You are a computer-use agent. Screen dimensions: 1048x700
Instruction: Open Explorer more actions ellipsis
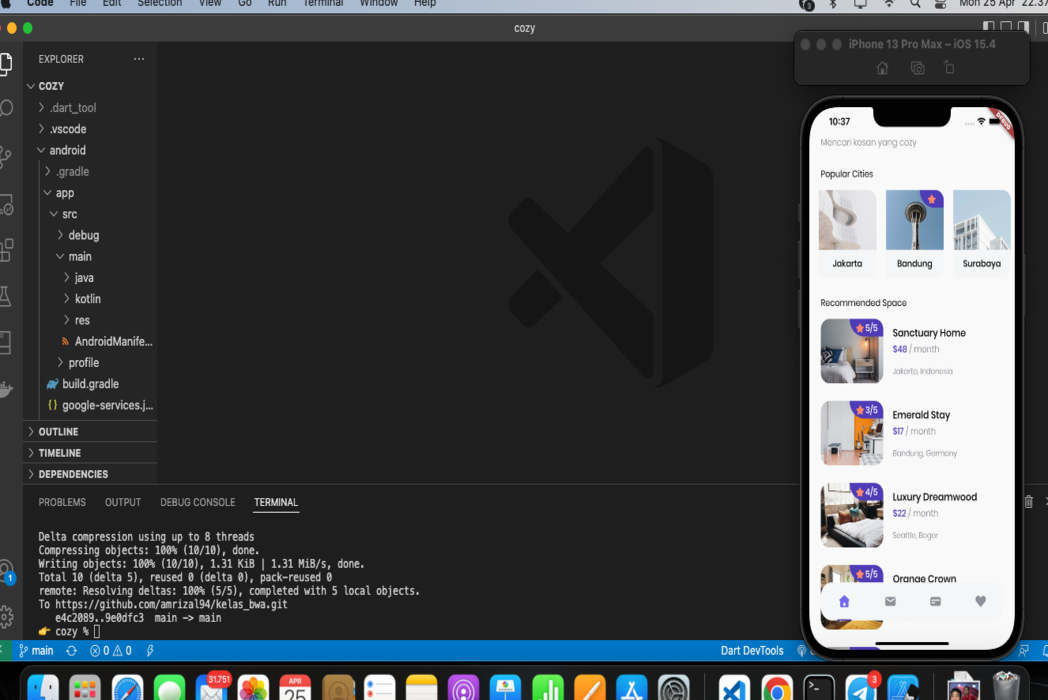pos(138,59)
